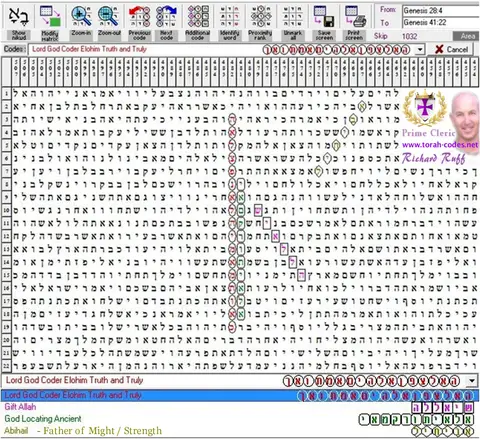480x439 pixels.
Task: Go to Next code blue arrow icon
Action: (x=166, y=16)
